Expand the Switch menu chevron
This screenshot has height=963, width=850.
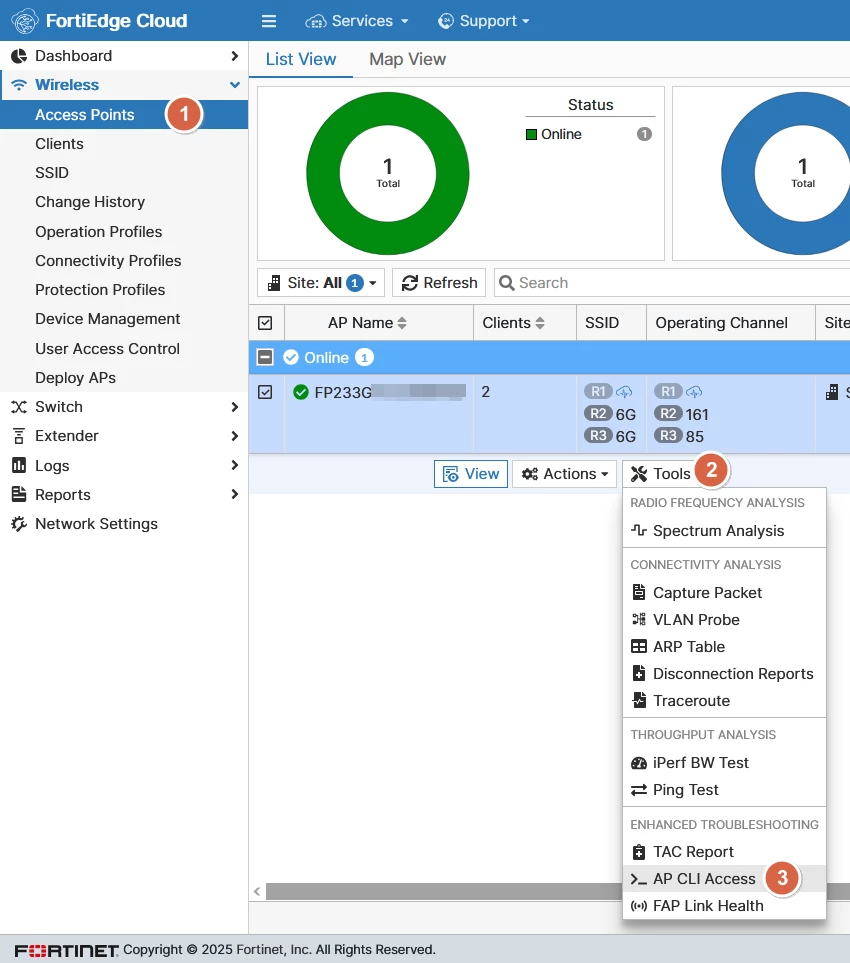(x=235, y=407)
